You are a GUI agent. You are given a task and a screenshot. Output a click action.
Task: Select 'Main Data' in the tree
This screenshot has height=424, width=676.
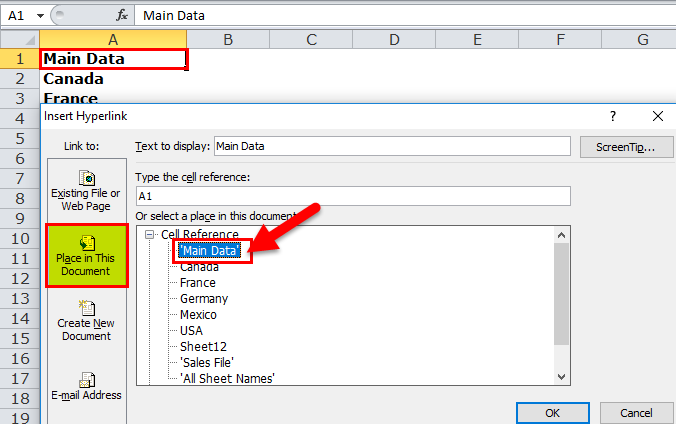(x=210, y=251)
